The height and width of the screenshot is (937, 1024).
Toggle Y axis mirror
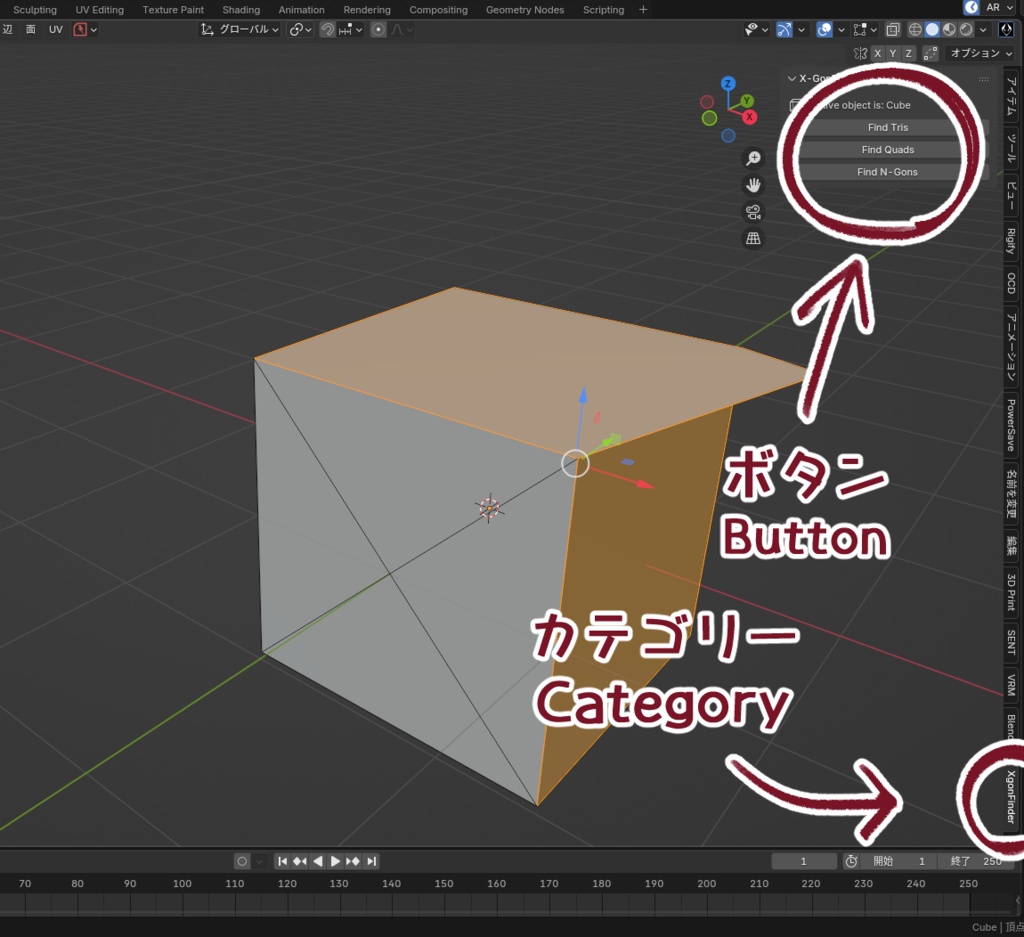coord(893,54)
